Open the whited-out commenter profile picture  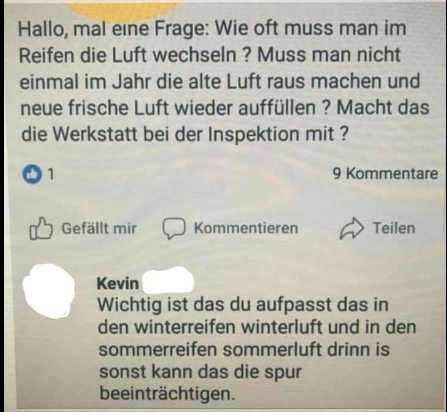[49, 291]
